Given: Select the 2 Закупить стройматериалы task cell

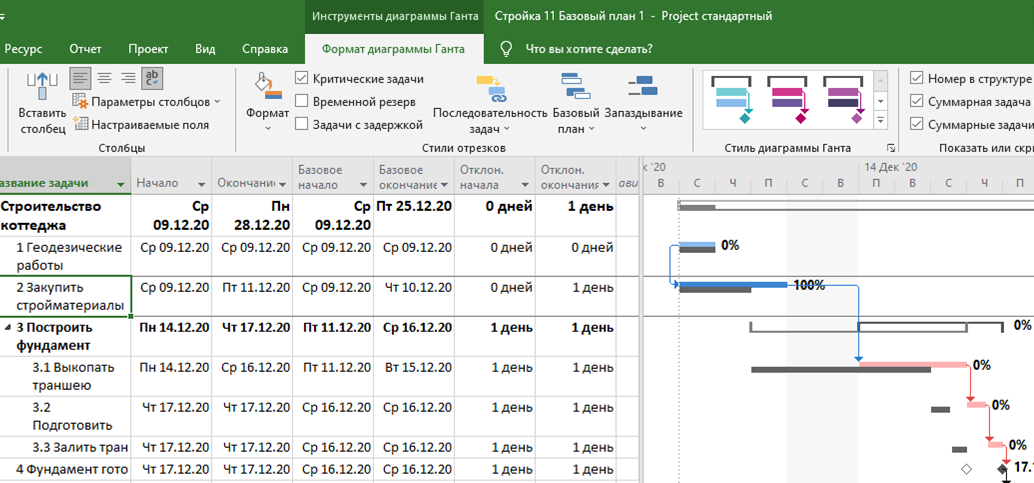Looking at the screenshot, I should (x=65, y=296).
